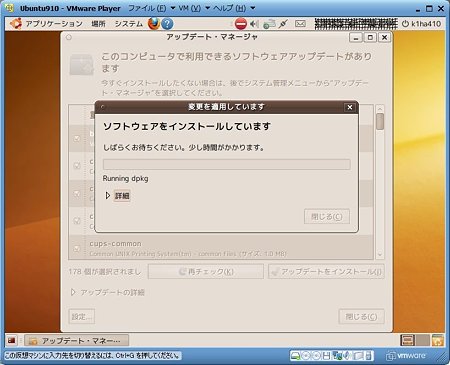Maximize the Update Manager window
The height and width of the screenshot is (365, 450).
coord(370,37)
